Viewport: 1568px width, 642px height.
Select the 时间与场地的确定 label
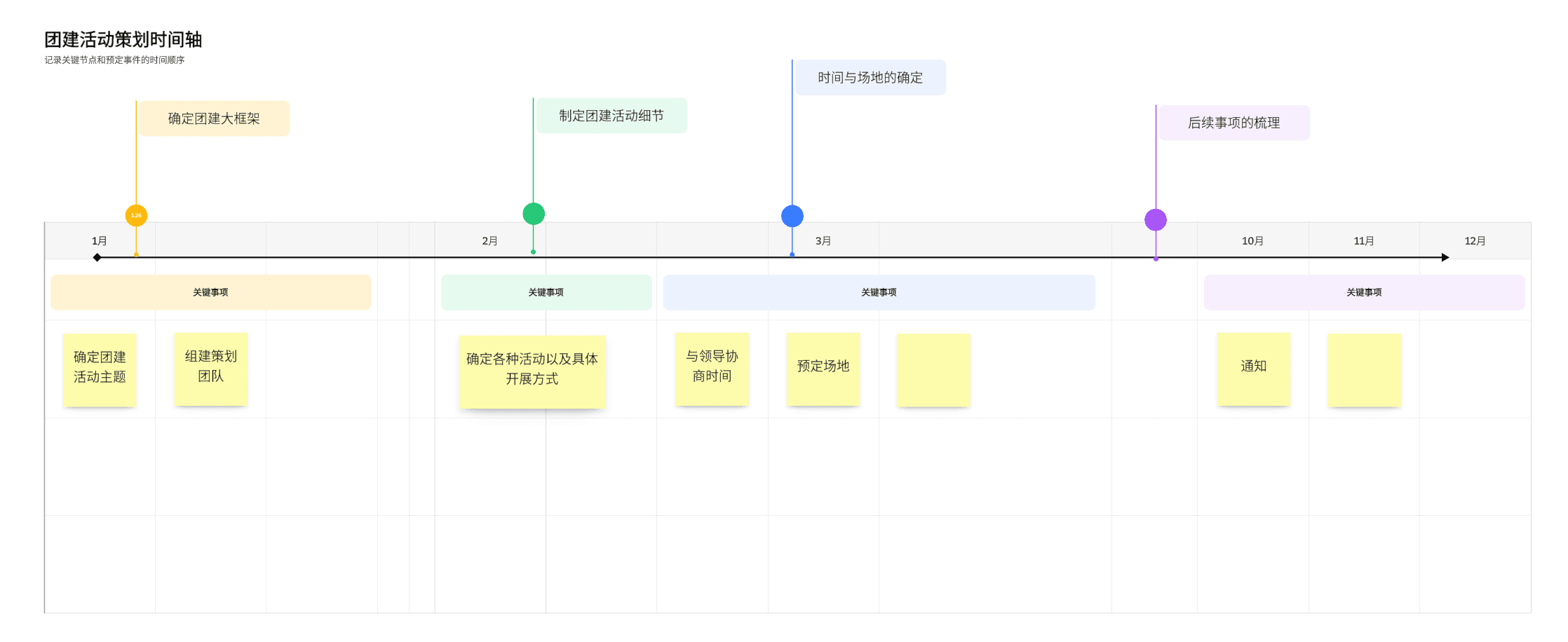tap(870, 78)
